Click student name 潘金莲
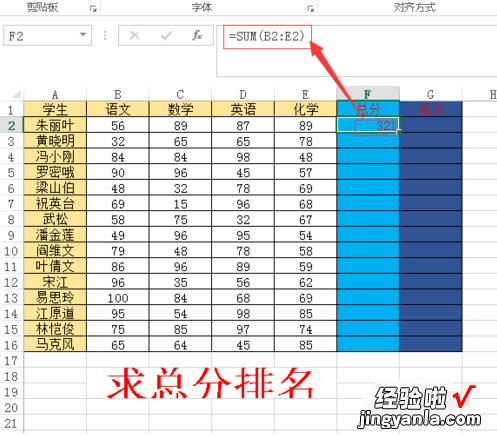This screenshot has width=497, height=436. click(55, 235)
